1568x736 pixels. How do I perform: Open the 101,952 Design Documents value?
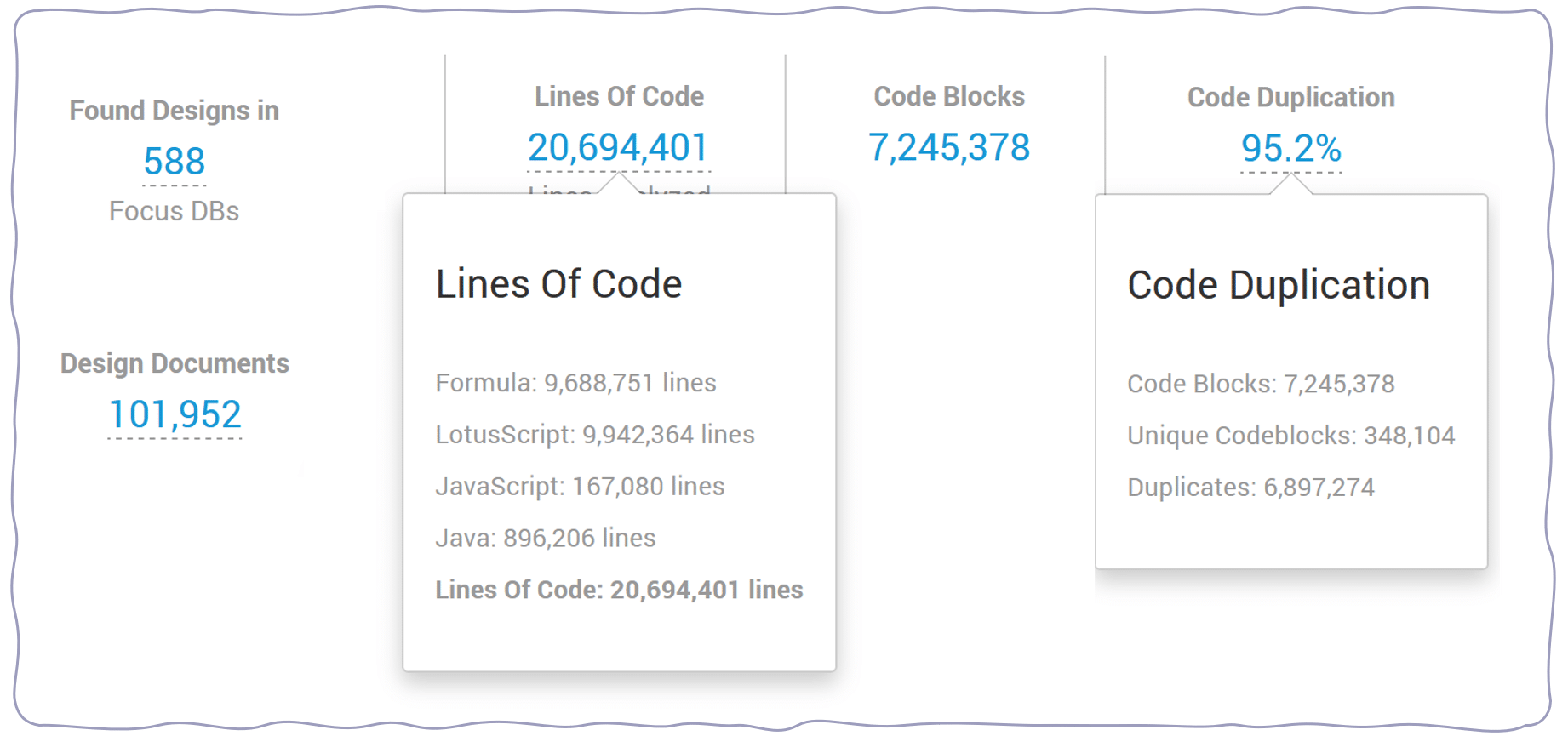pos(175,415)
